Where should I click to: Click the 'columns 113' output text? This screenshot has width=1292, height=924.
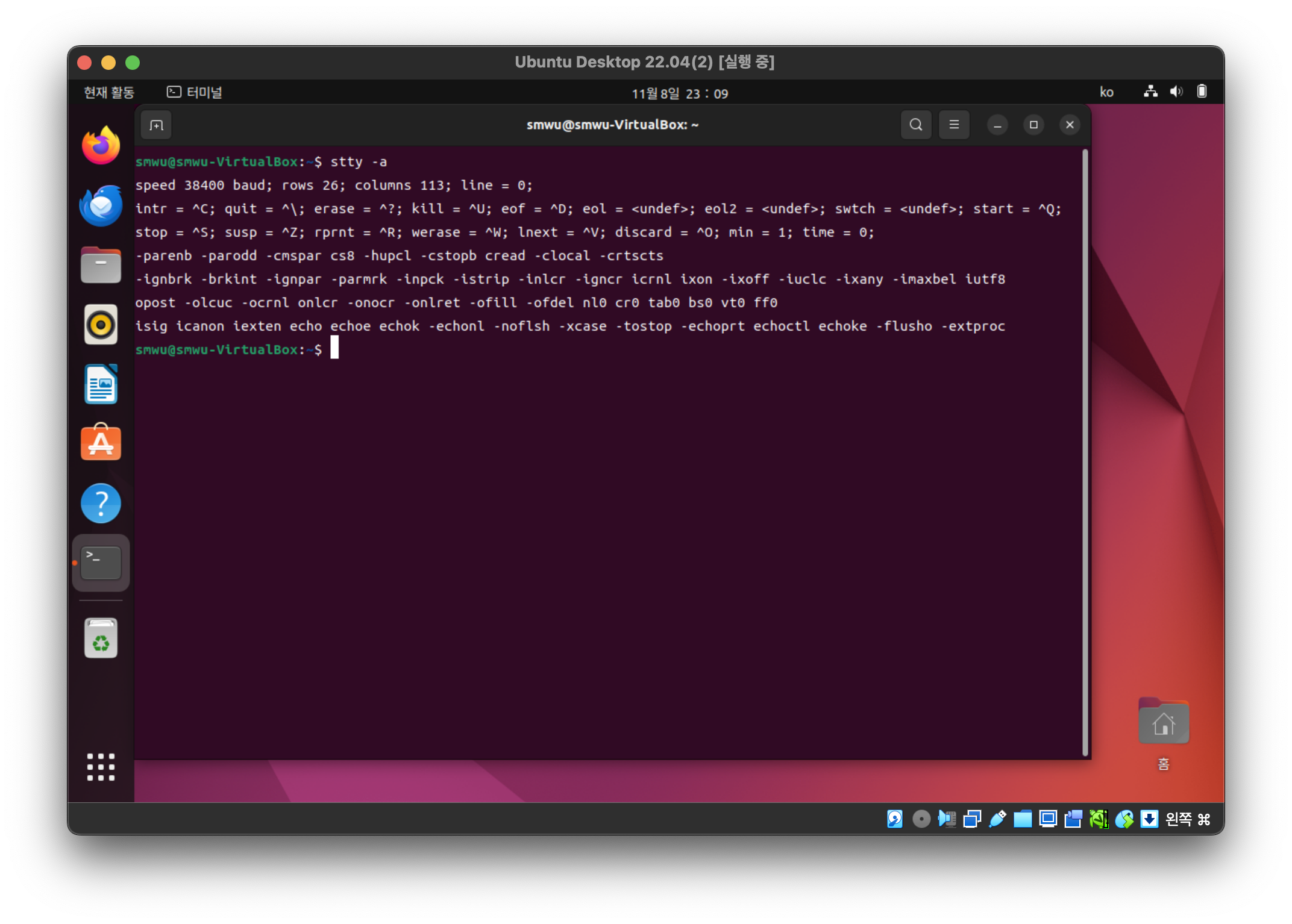click(x=398, y=185)
